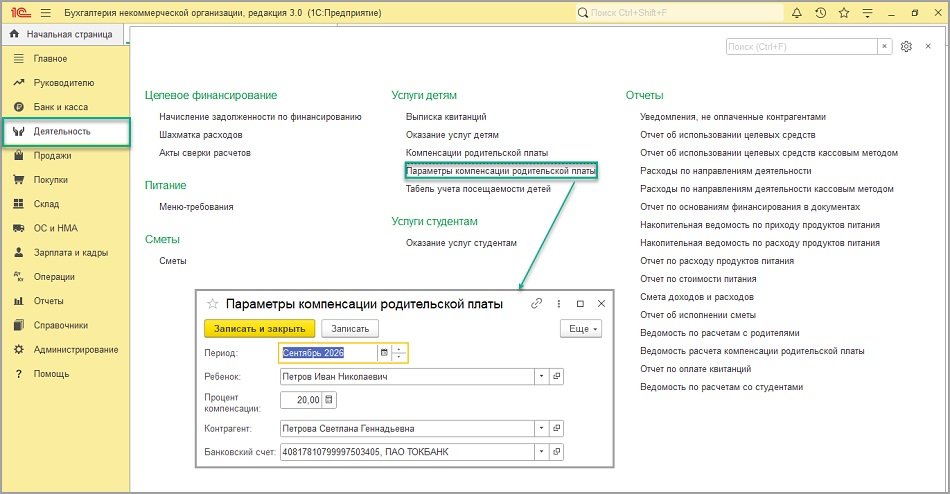
Task: Open the function panel settings gear
Action: click(906, 47)
